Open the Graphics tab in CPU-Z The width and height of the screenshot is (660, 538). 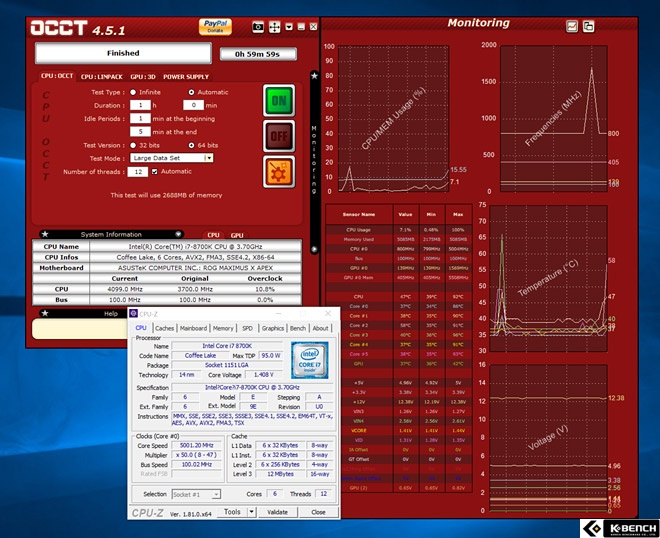click(x=273, y=328)
